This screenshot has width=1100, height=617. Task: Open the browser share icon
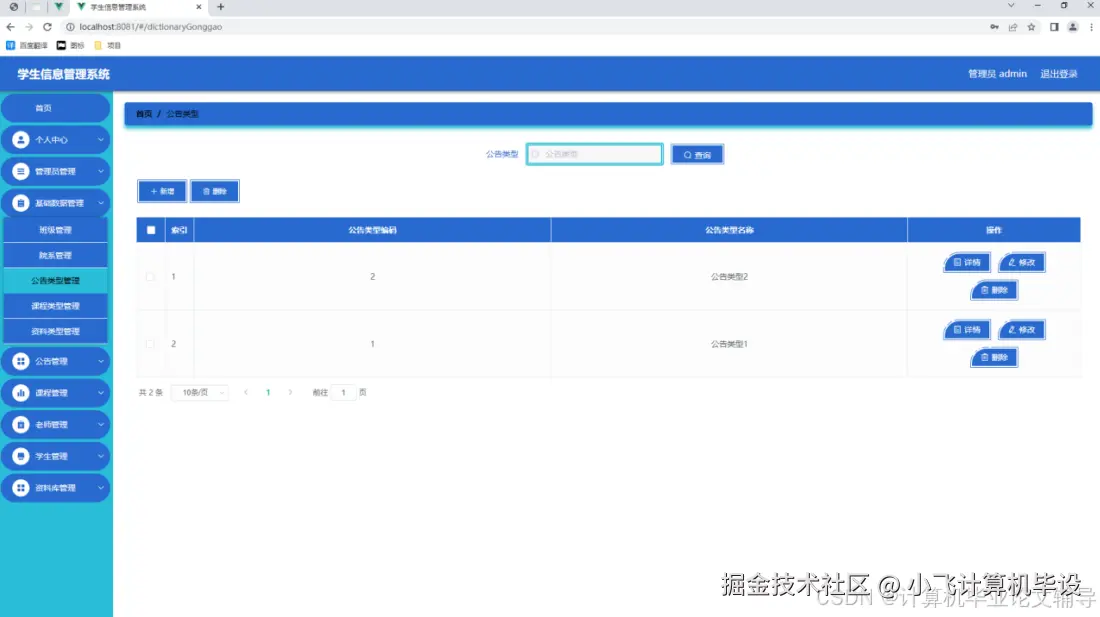[1013, 27]
